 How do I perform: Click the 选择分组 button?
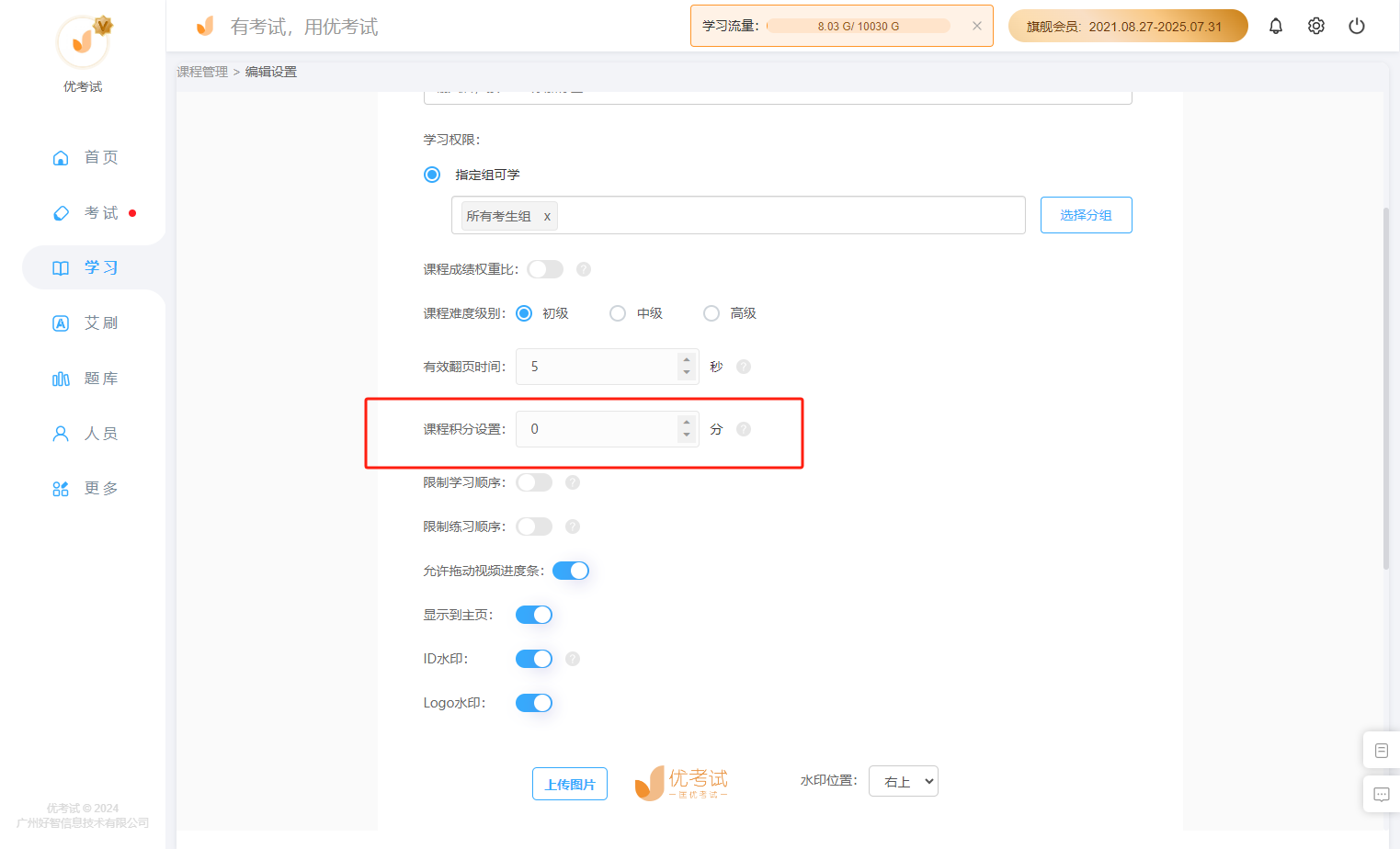click(x=1086, y=215)
